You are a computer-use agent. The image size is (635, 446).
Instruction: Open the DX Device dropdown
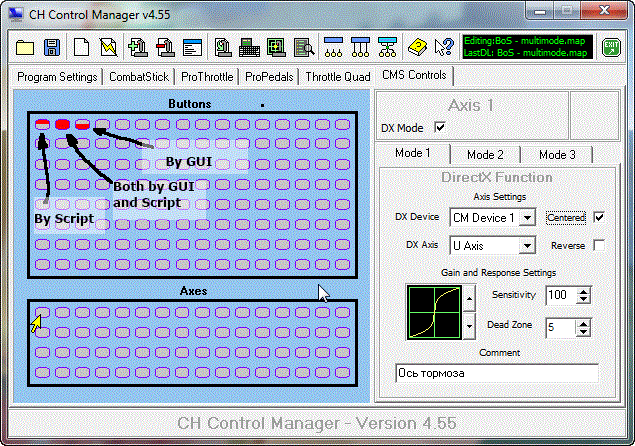527,218
